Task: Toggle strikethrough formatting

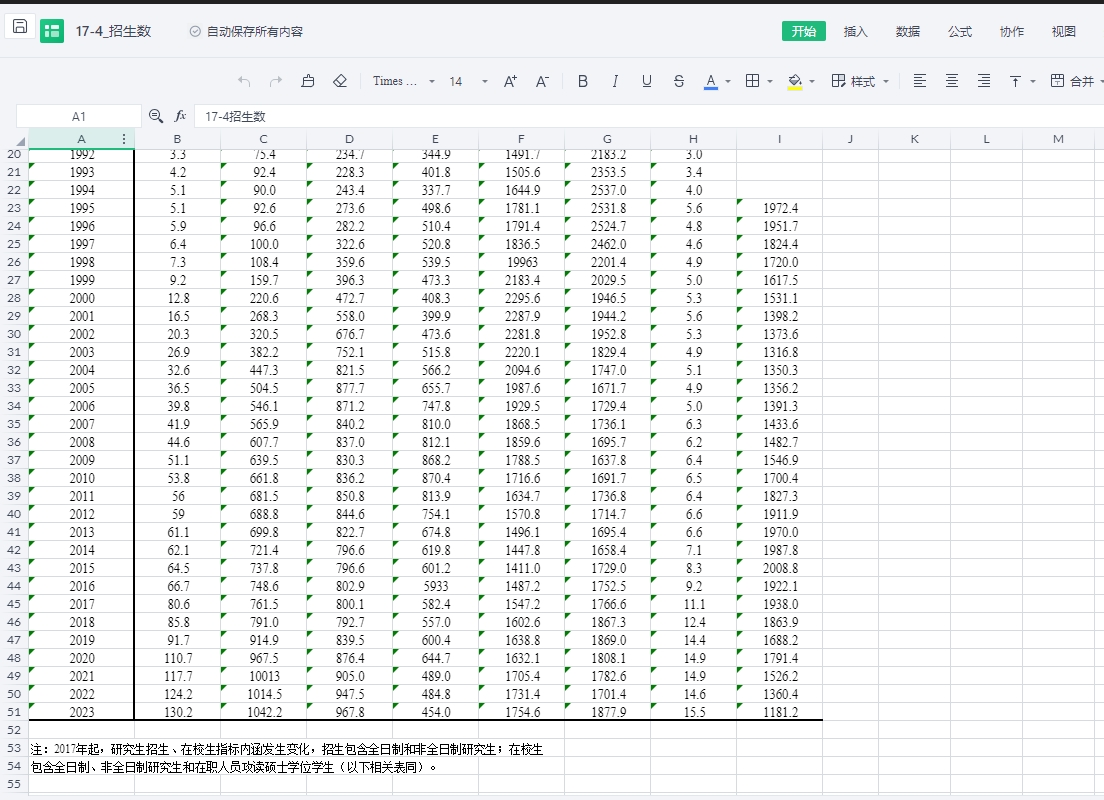Action: [x=679, y=81]
